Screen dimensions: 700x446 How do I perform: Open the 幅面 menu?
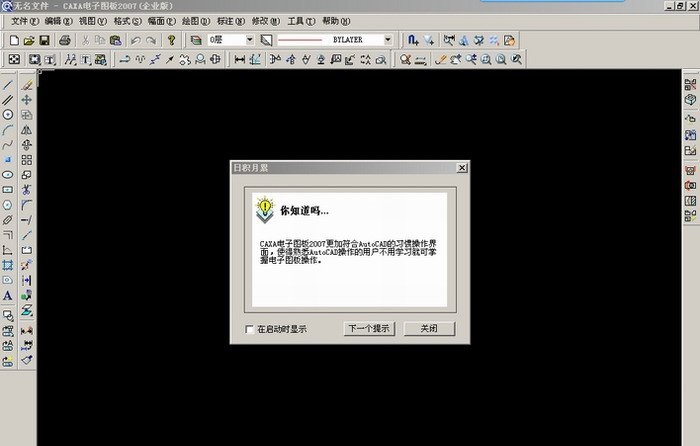click(x=162, y=21)
